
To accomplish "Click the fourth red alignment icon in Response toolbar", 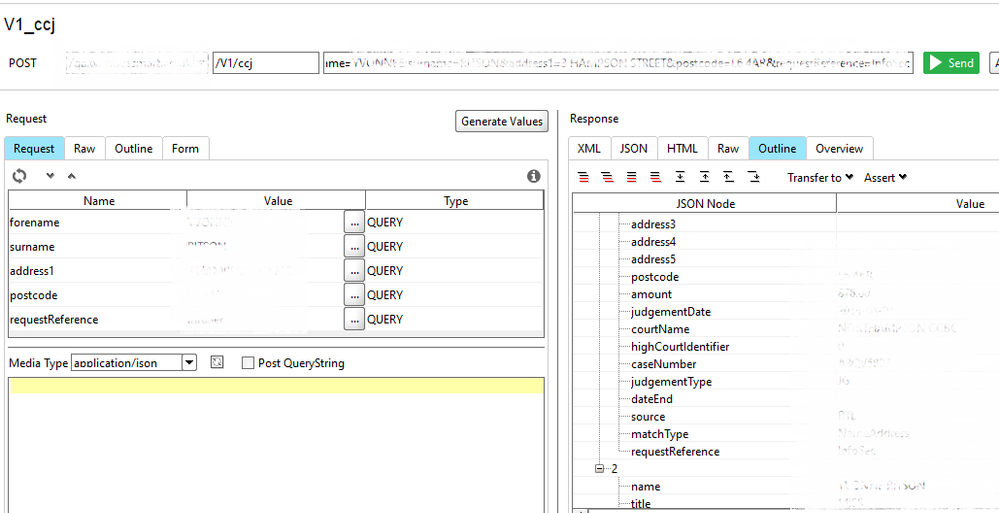I will [x=655, y=177].
